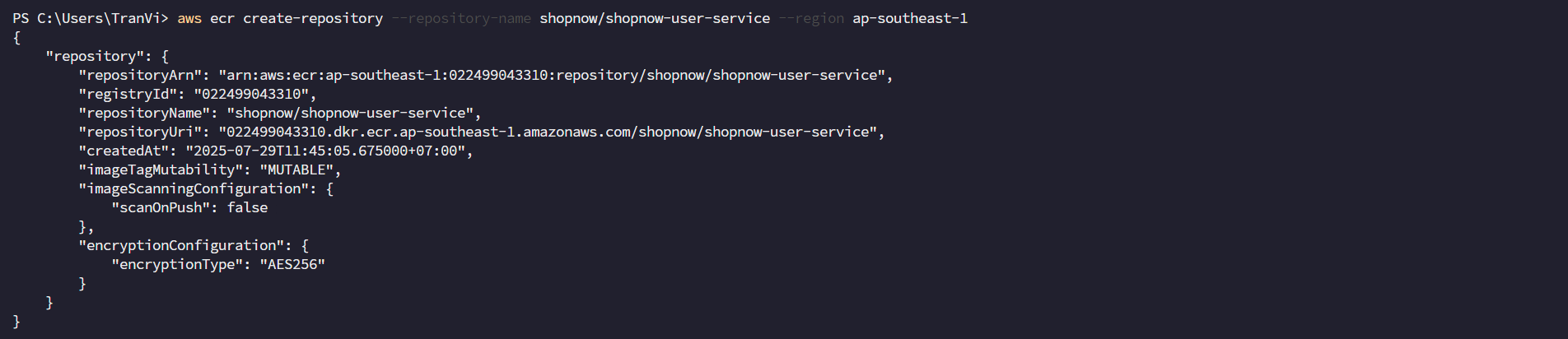Click the "repositoryArn" key
This screenshot has width=1568, height=339.
point(140,75)
